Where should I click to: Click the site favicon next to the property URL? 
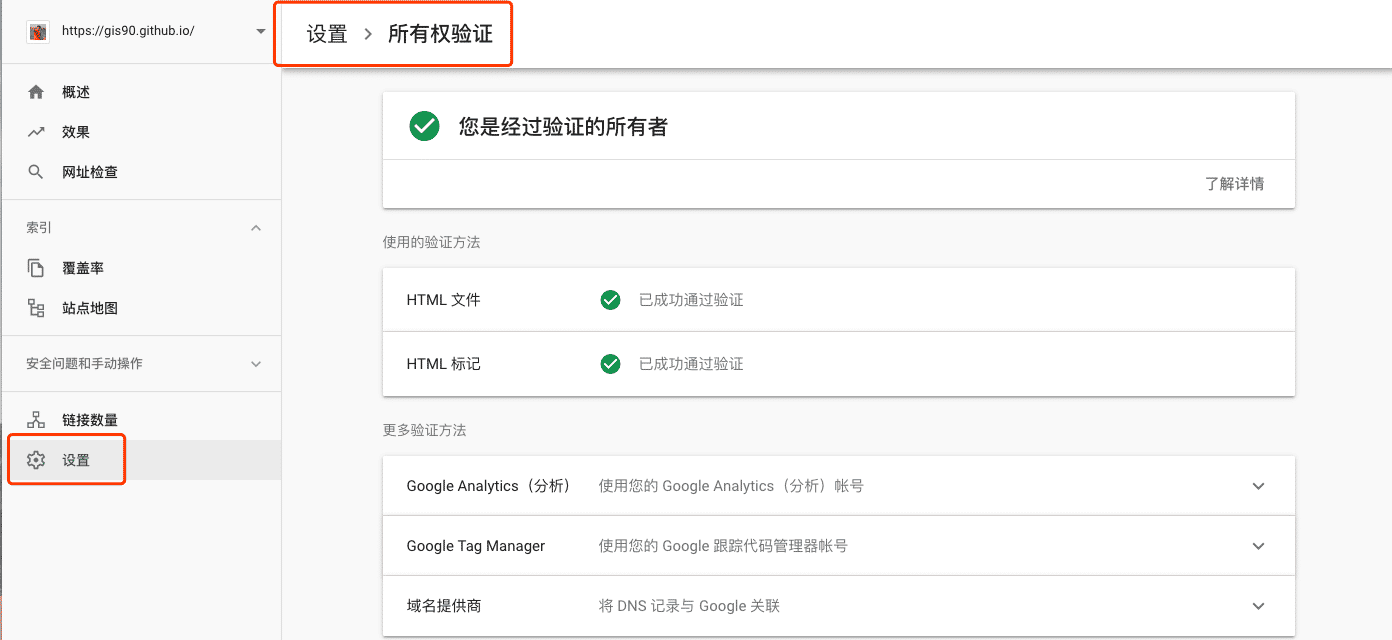point(37,31)
